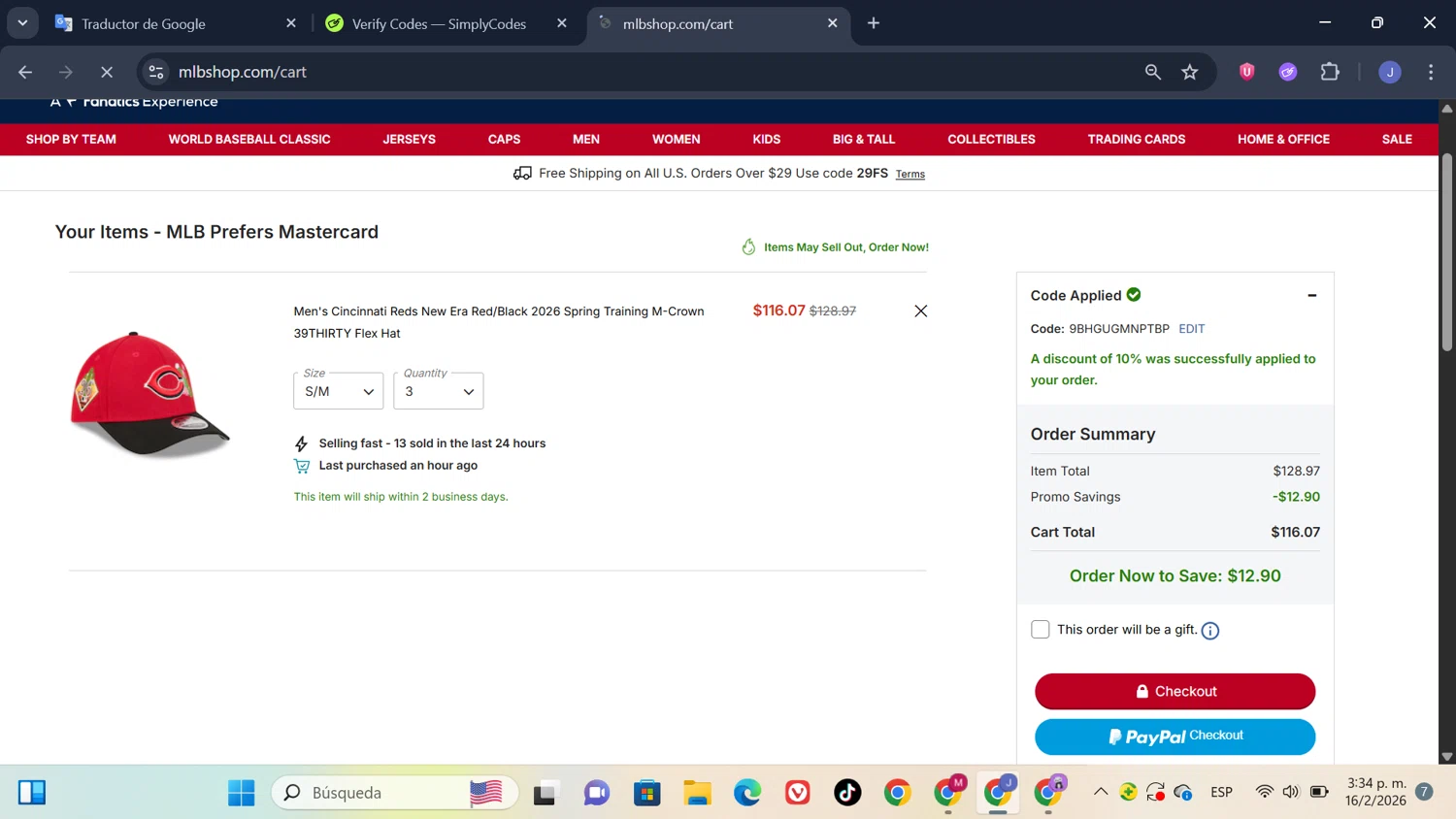Open File Explorer from taskbar
This screenshot has width=1456, height=819.
[x=697, y=793]
